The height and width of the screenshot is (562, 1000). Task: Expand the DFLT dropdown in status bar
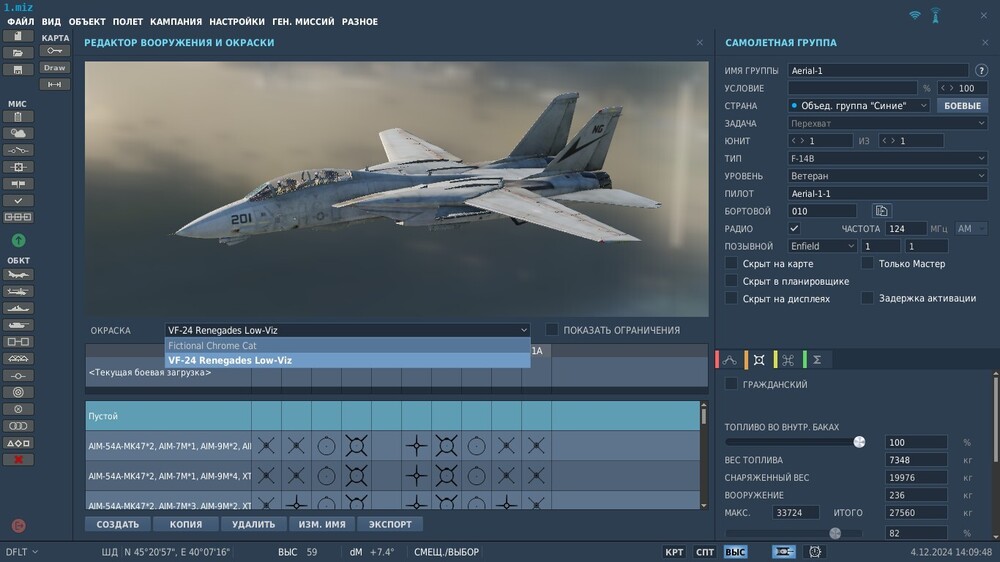click(x=22, y=552)
